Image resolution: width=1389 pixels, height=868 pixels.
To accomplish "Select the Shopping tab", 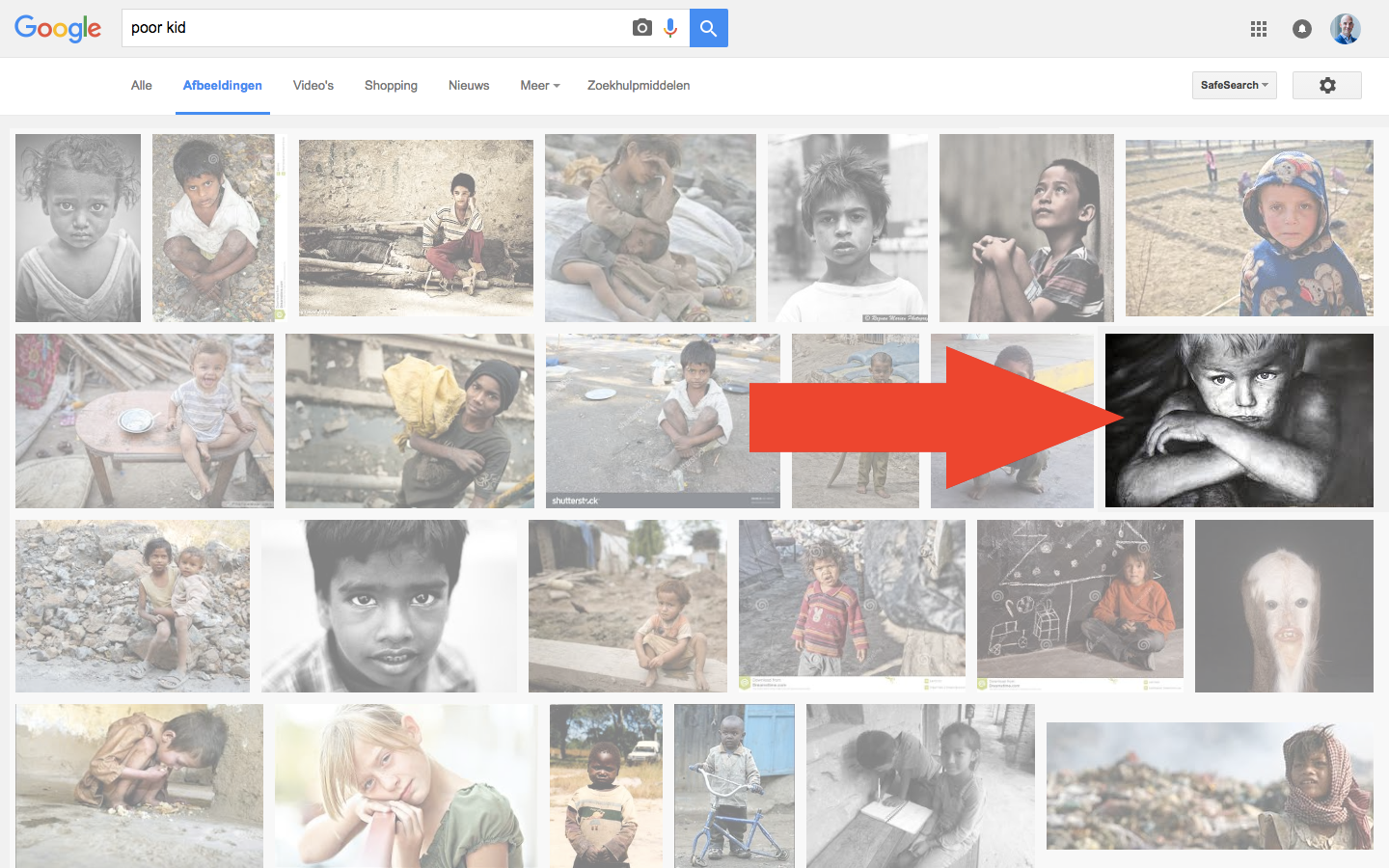I will coord(391,85).
